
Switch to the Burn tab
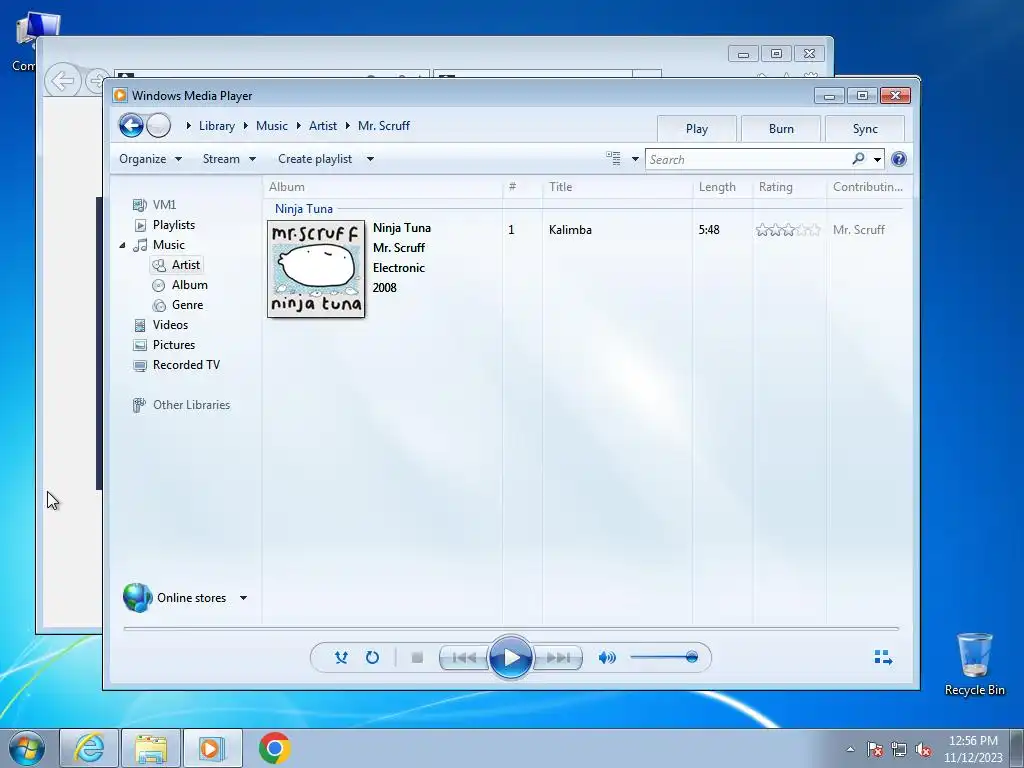(781, 129)
